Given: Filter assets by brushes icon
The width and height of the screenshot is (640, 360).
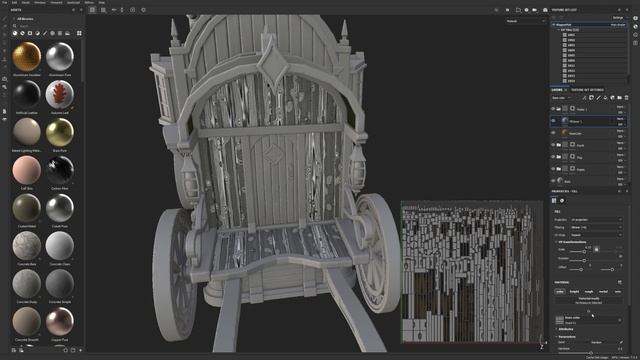Looking at the screenshot, I should coord(45,33).
